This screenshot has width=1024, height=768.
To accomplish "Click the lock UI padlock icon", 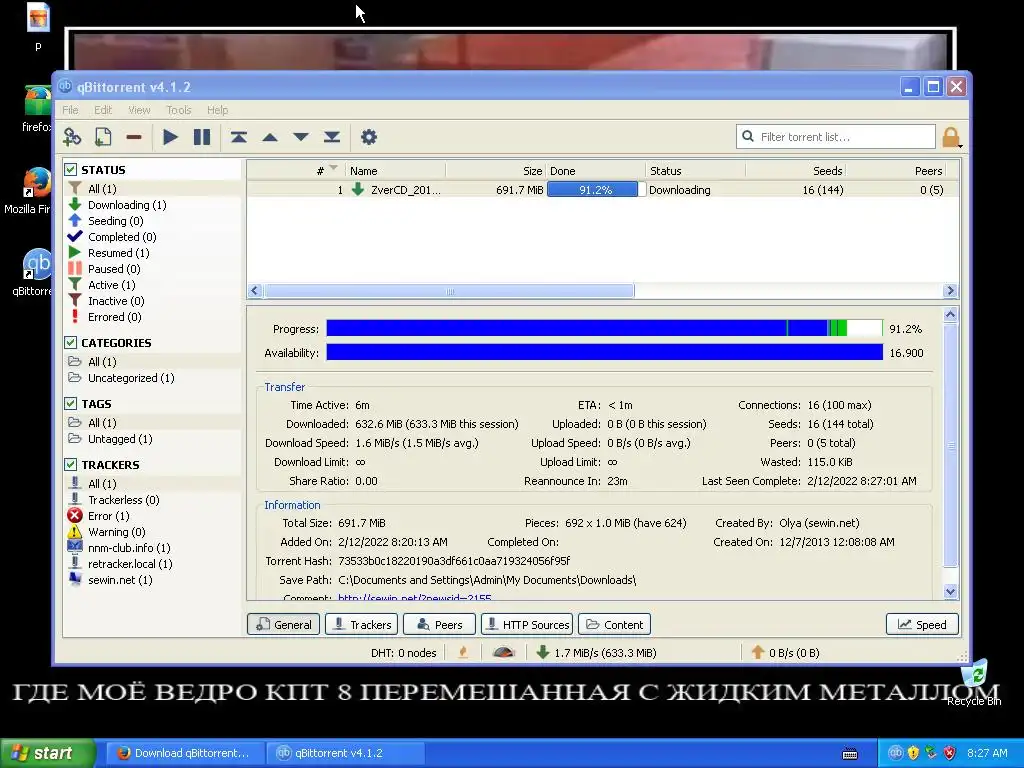I will (951, 137).
